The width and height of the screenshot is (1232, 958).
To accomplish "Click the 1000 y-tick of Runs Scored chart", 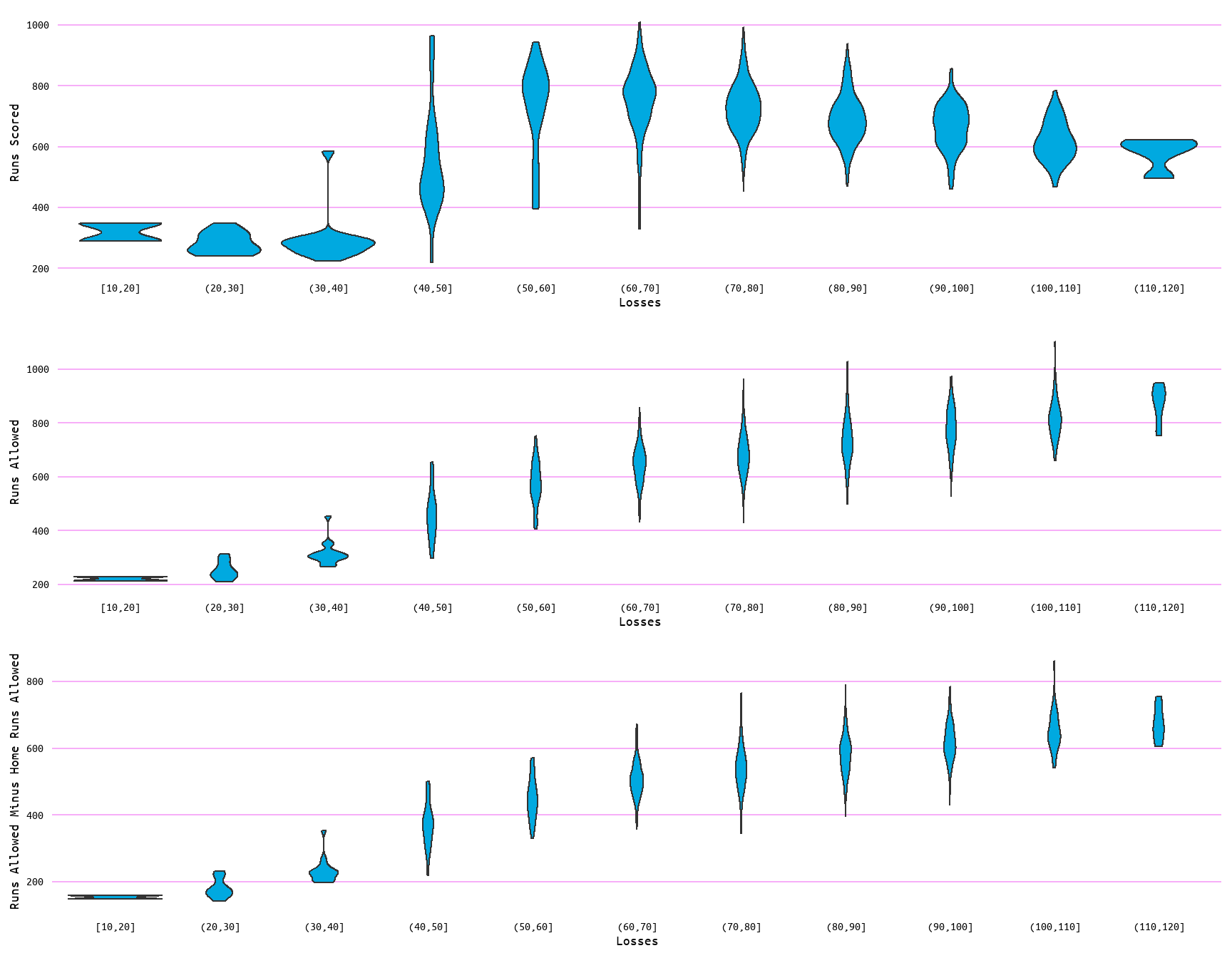I will click(38, 25).
